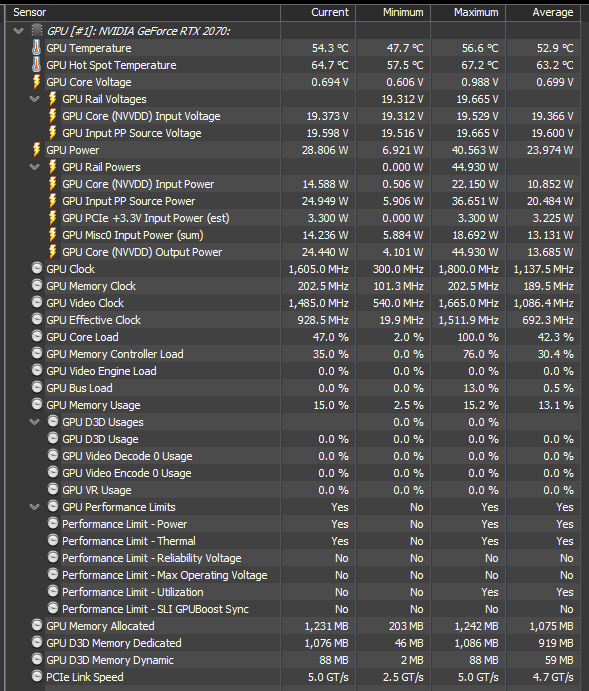Click the round icon beside PCIe Link Speed

pos(37,676)
